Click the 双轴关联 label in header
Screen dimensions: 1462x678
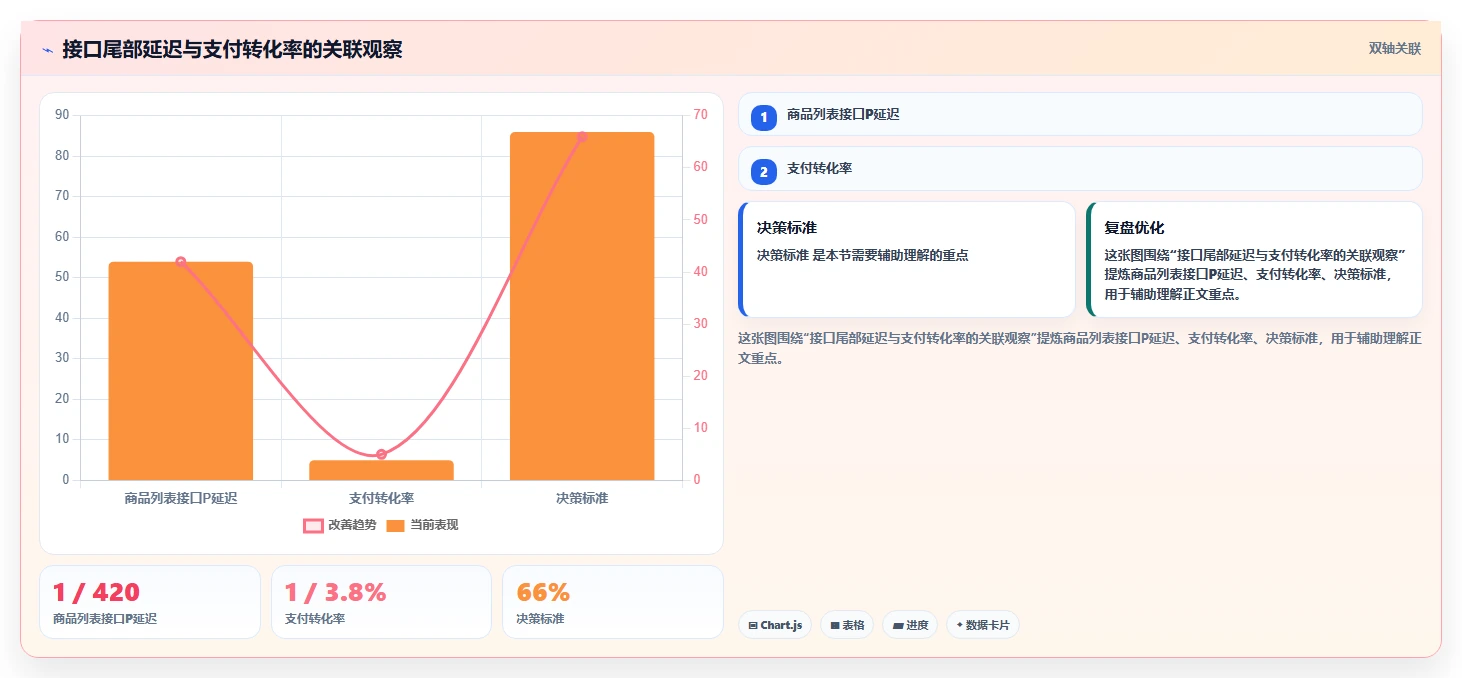[1394, 48]
